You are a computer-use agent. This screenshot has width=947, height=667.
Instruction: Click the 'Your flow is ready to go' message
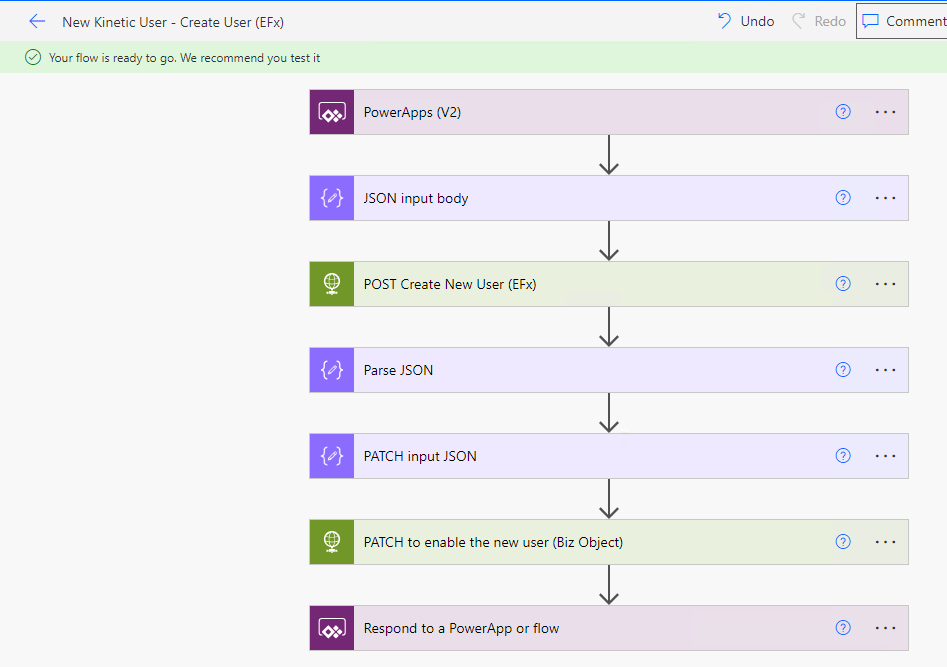click(x=184, y=58)
